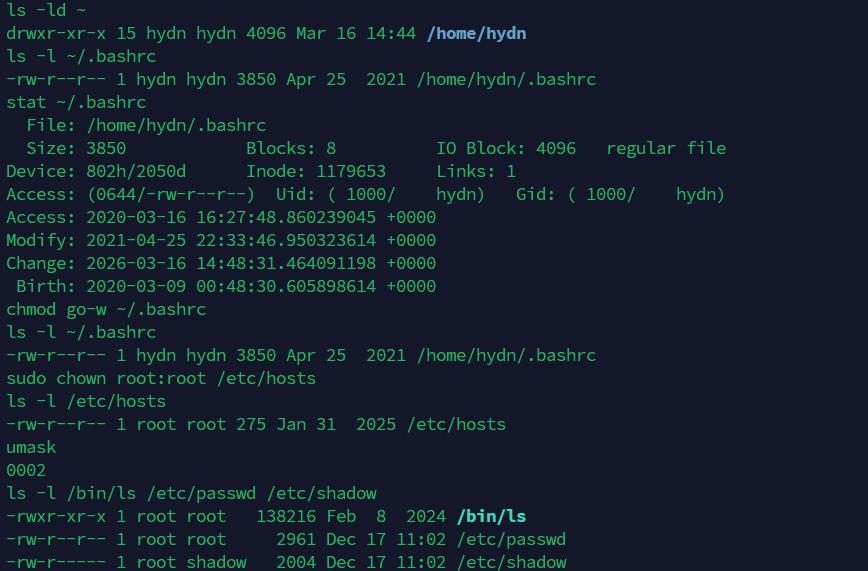Click the "Inode: 1179653" number
868x571 pixels.
coord(316,171)
